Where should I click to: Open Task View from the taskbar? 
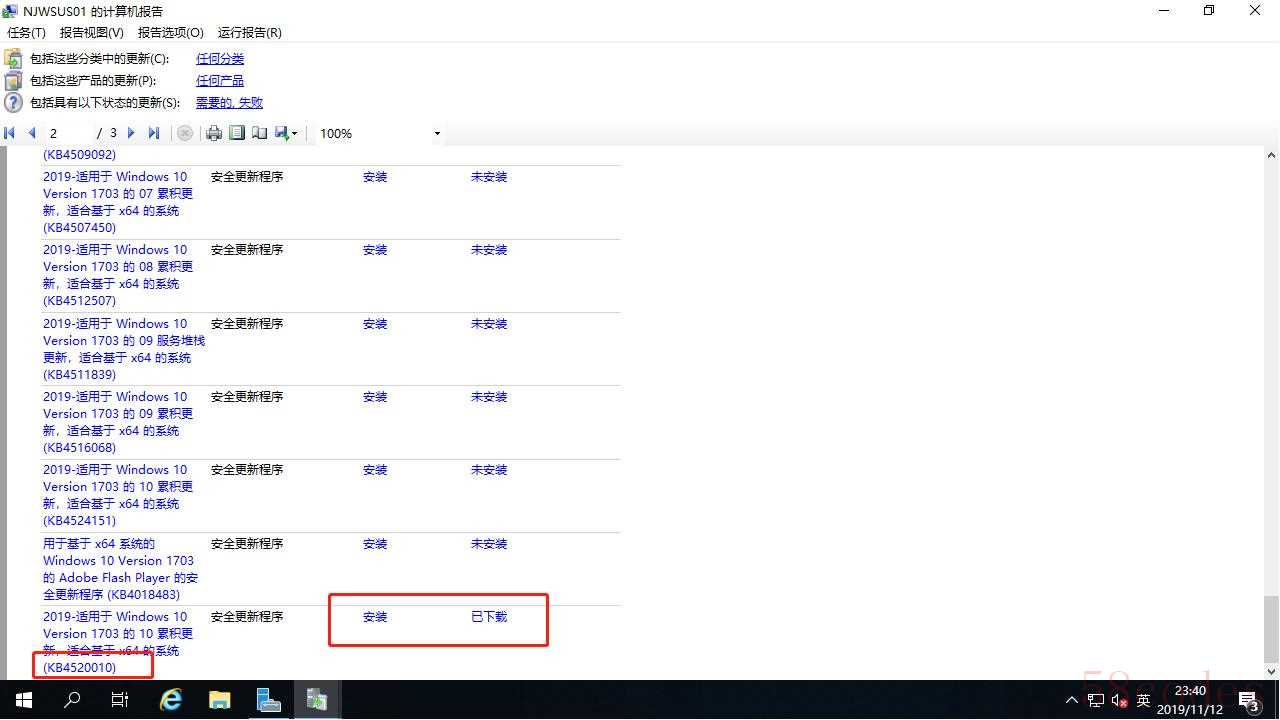point(120,700)
